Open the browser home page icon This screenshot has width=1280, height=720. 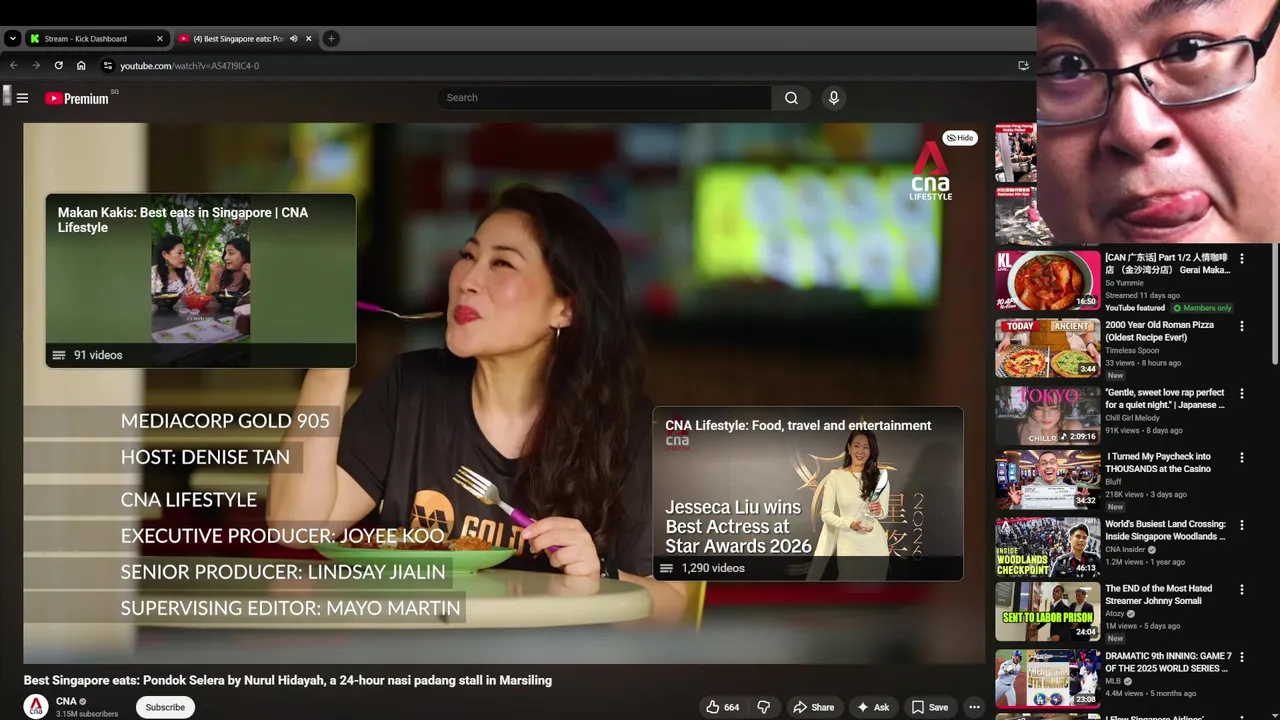pyautogui.click(x=81, y=66)
